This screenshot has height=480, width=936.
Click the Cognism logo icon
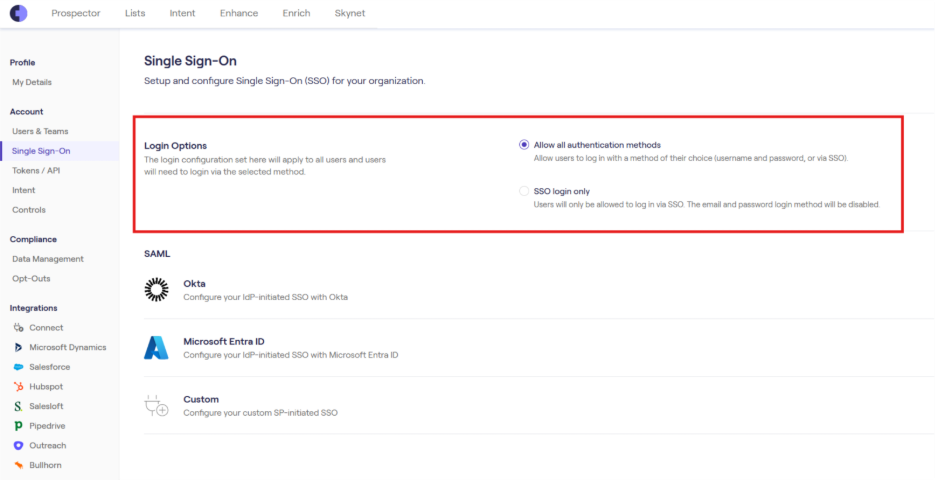[x=19, y=13]
